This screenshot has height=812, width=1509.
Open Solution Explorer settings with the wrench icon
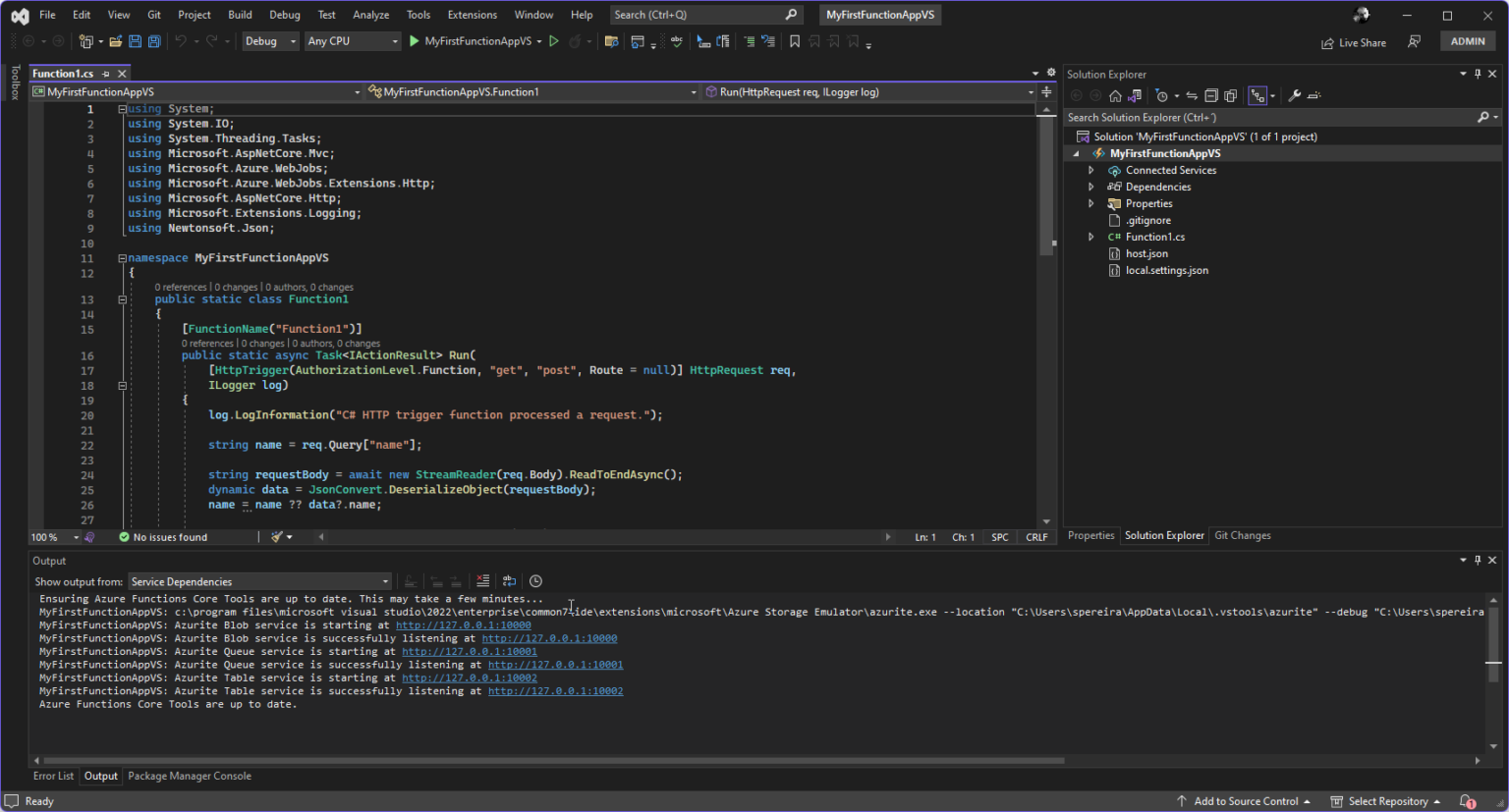click(1294, 95)
